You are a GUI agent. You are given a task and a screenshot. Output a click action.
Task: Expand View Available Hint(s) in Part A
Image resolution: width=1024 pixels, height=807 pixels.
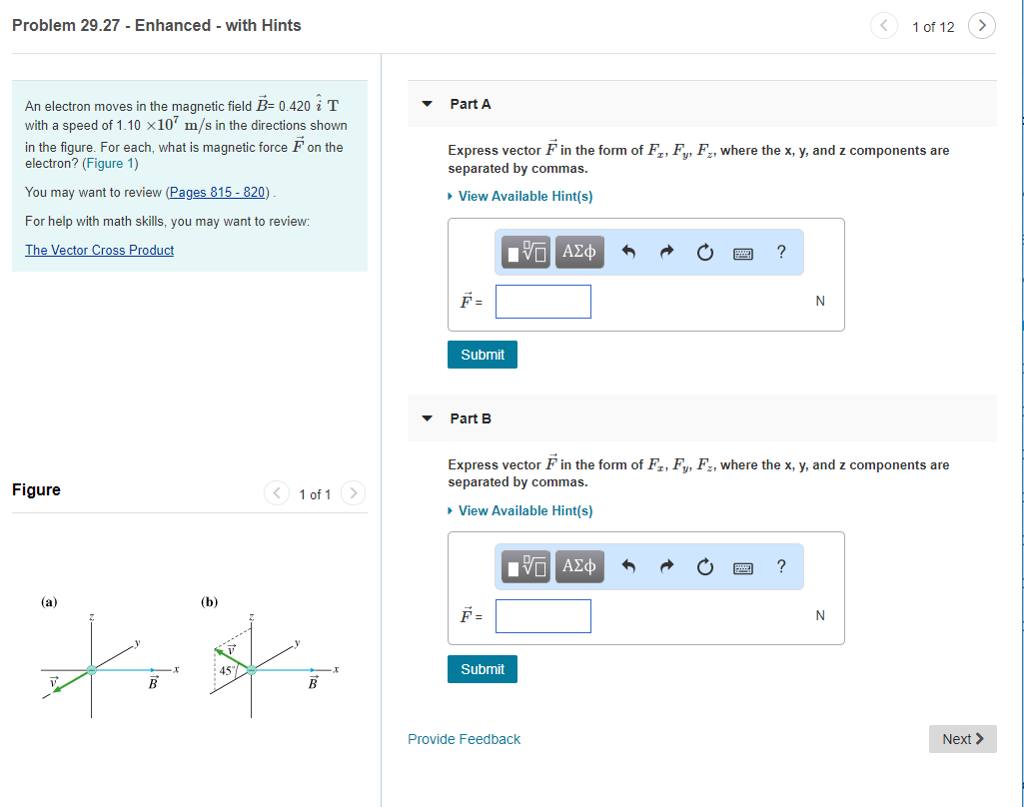point(520,196)
